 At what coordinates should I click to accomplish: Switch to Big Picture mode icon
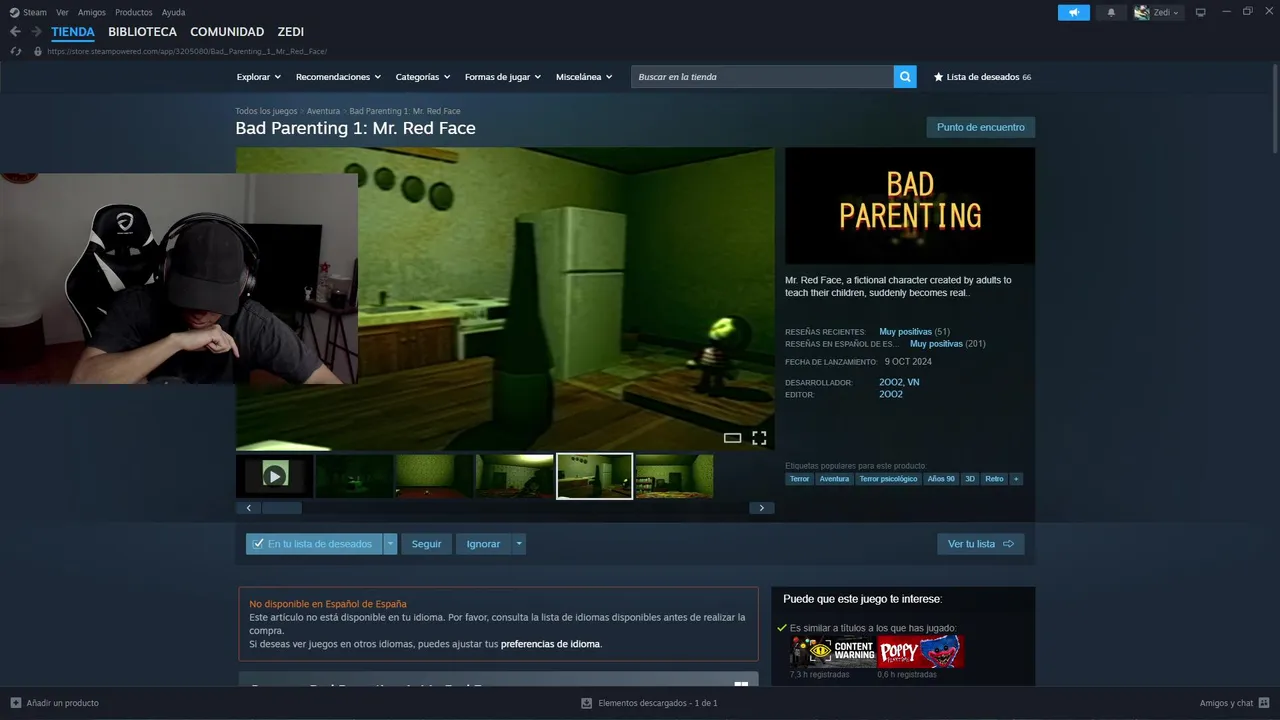tap(1201, 12)
